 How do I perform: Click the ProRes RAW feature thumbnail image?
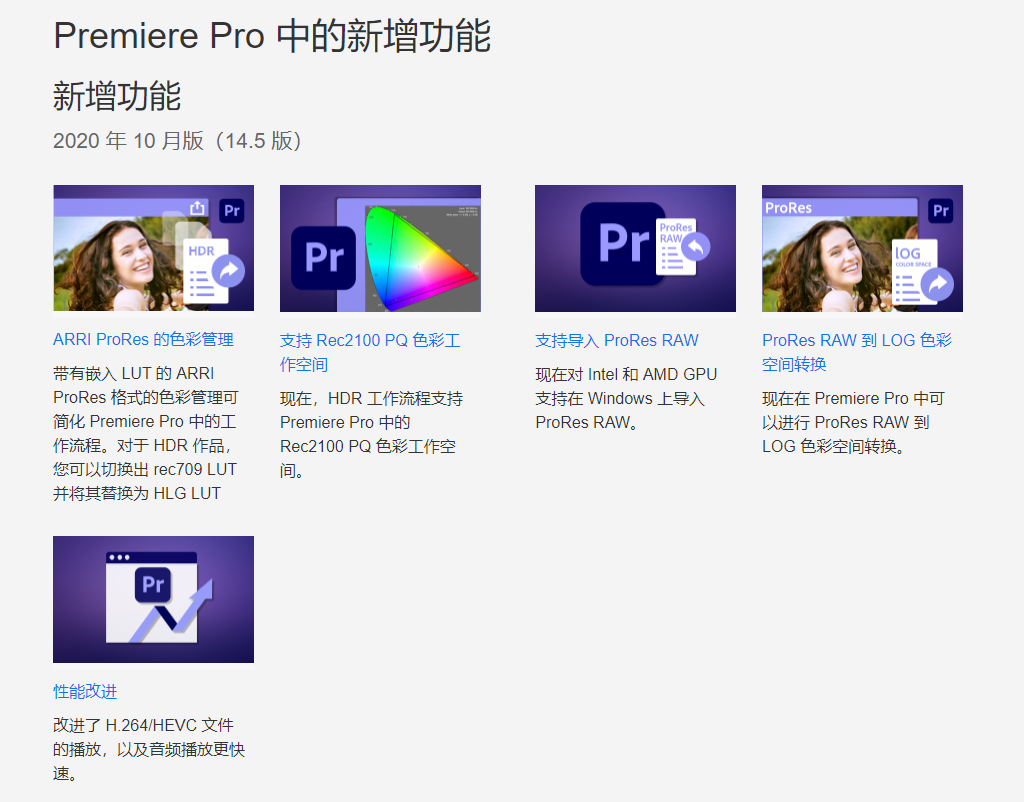pyautogui.click(x=636, y=247)
